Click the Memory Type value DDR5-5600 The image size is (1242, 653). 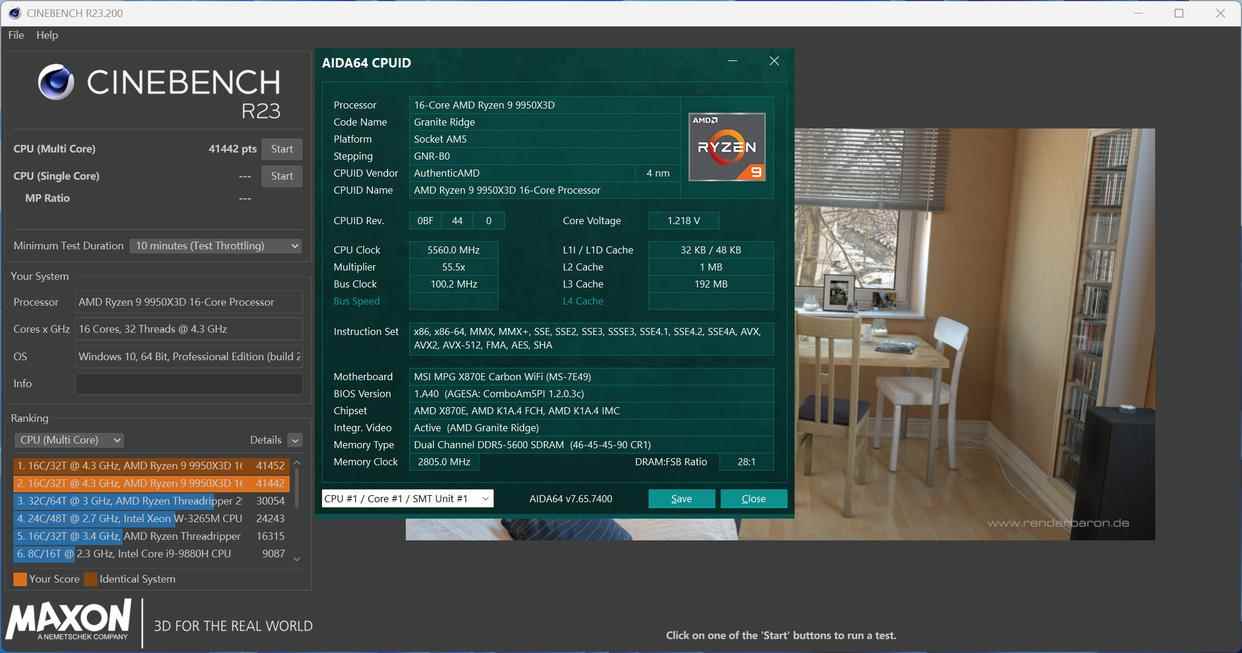pyautogui.click(x=533, y=445)
